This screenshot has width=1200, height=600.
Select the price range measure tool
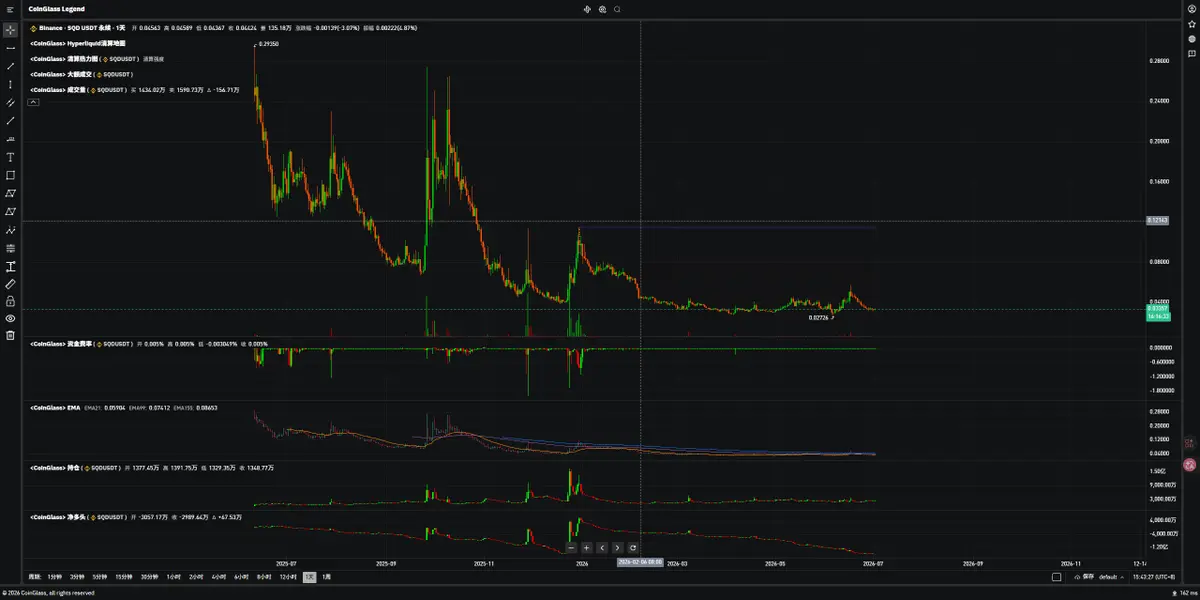tap(10, 266)
